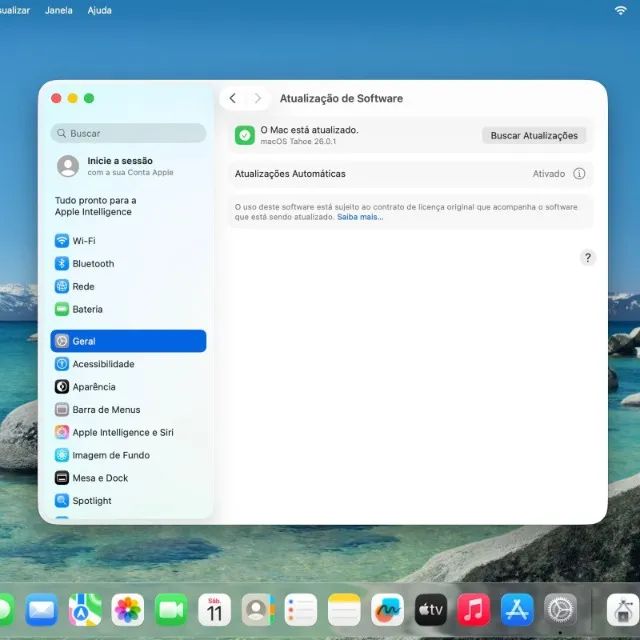
Task: Minimize window with the yellow button
Action: click(x=73, y=98)
